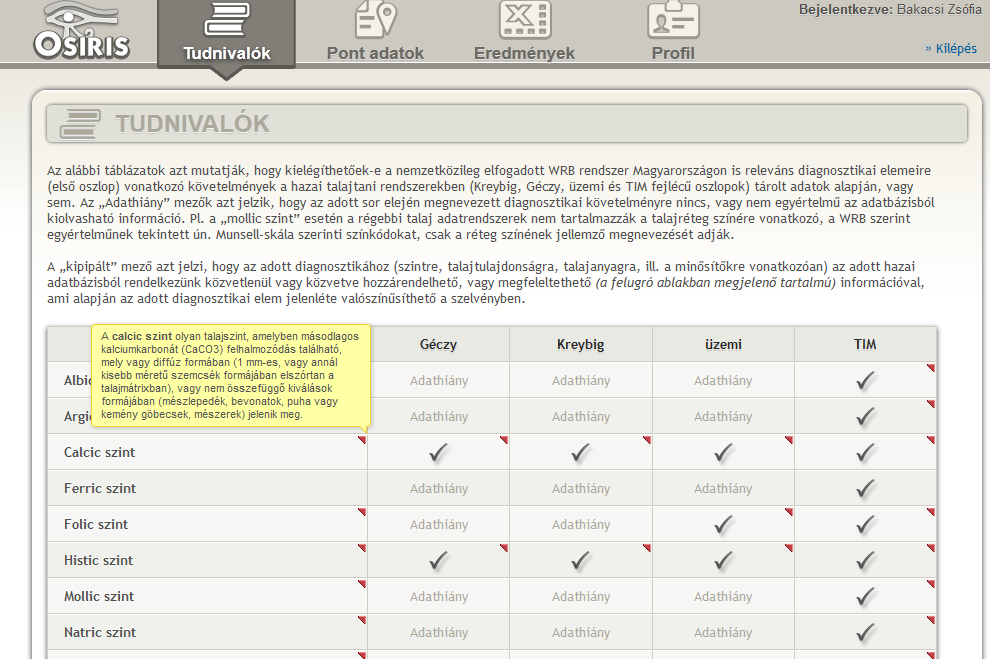Click the Folic szint row label
The width and height of the screenshot is (990, 659).
pos(96,525)
